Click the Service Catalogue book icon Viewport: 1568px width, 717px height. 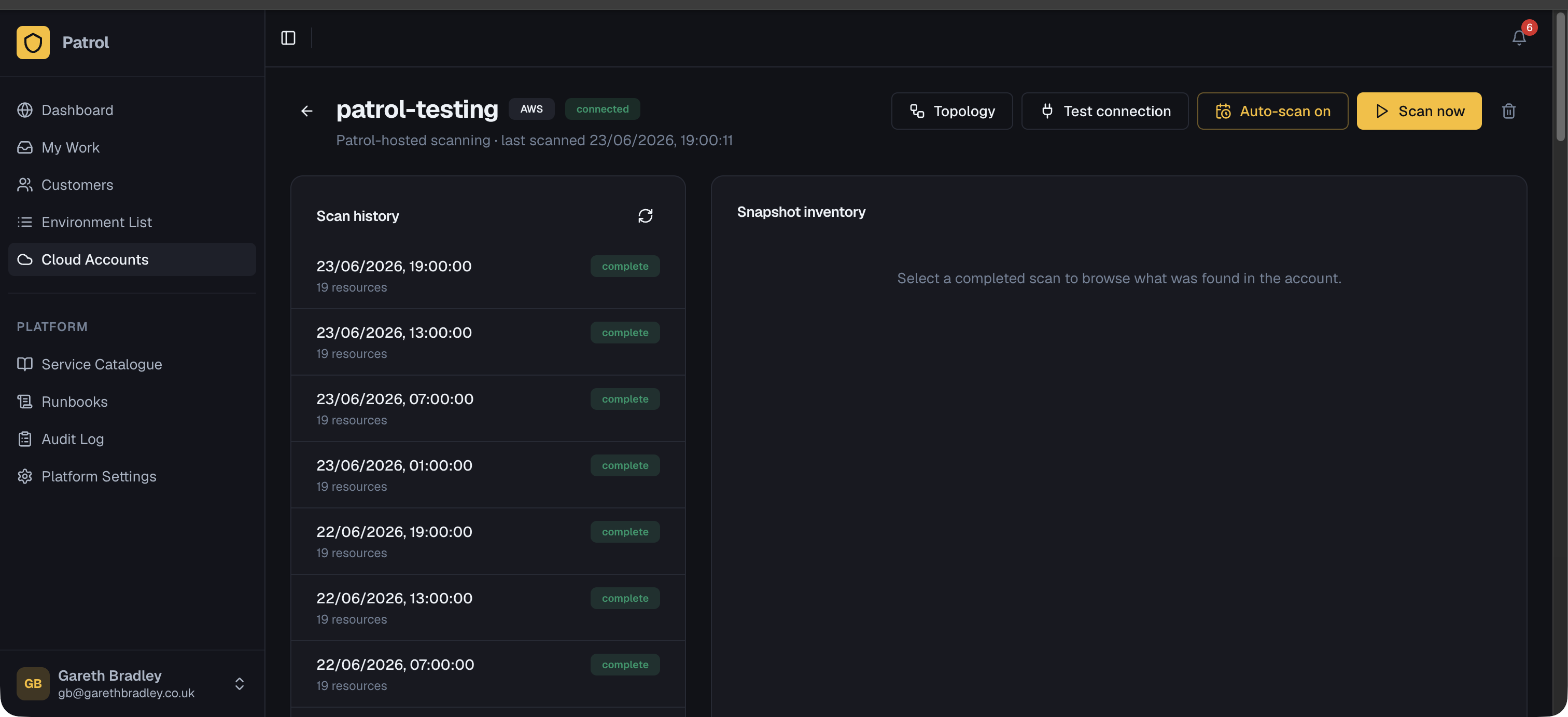point(25,364)
